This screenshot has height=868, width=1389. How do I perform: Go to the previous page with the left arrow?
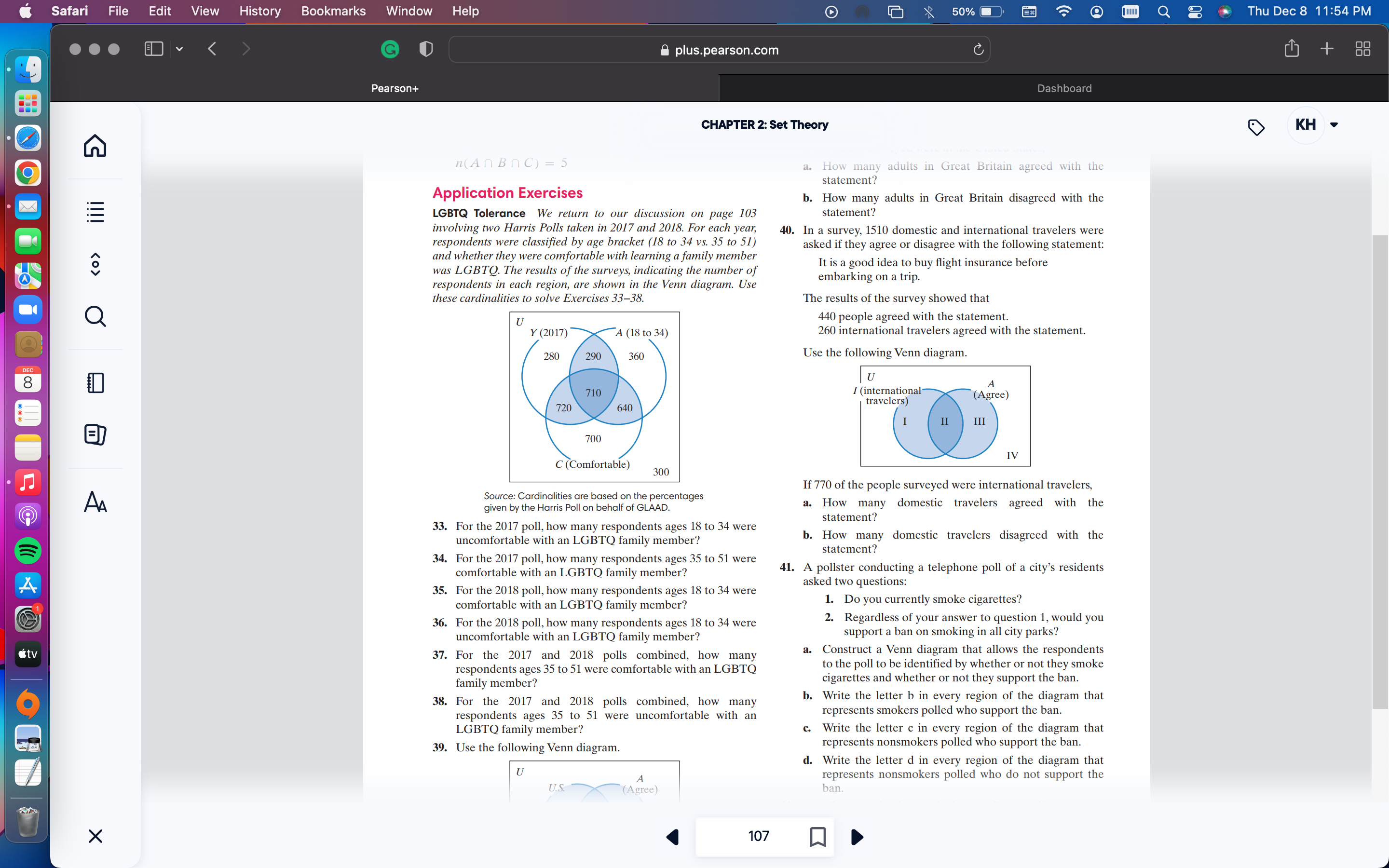coord(673,837)
